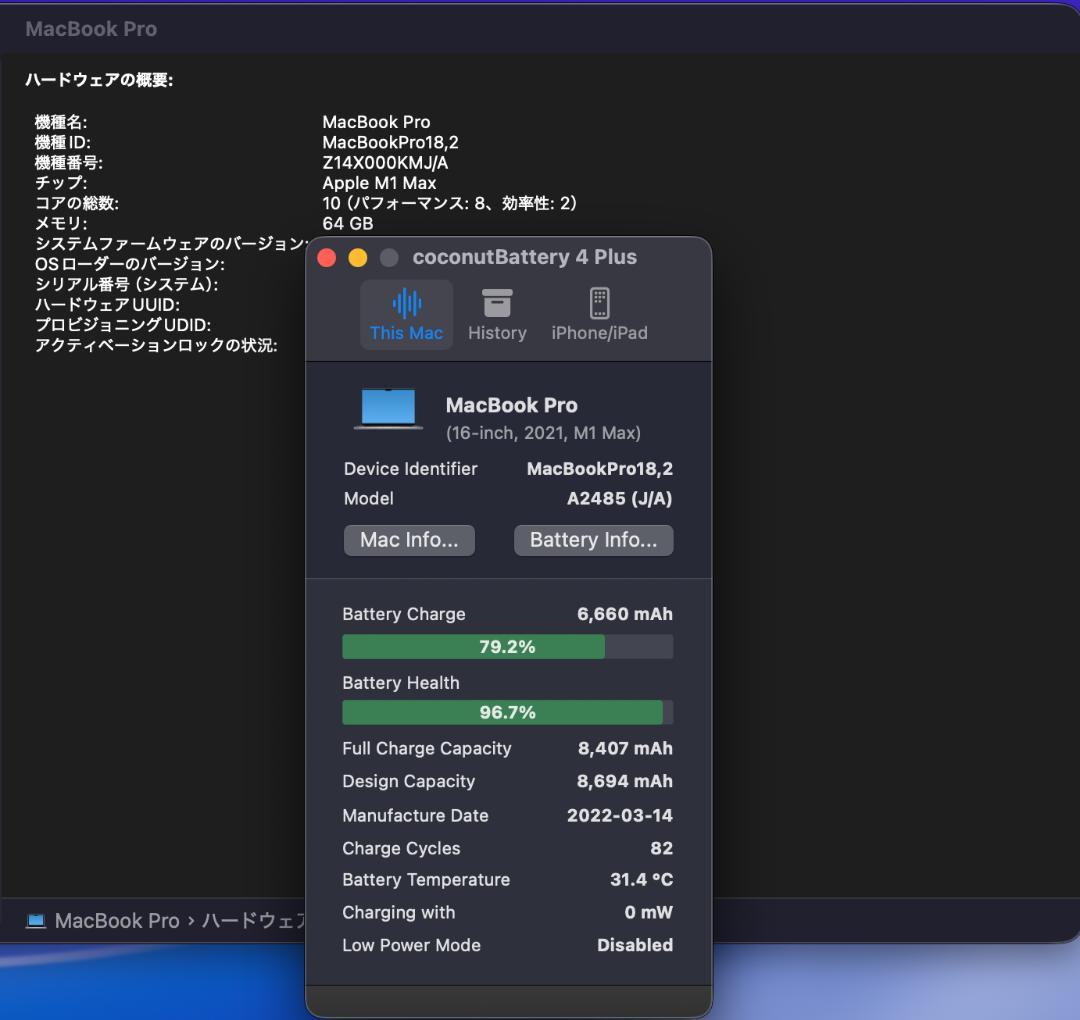Open the Battery Info... dialog

593,540
